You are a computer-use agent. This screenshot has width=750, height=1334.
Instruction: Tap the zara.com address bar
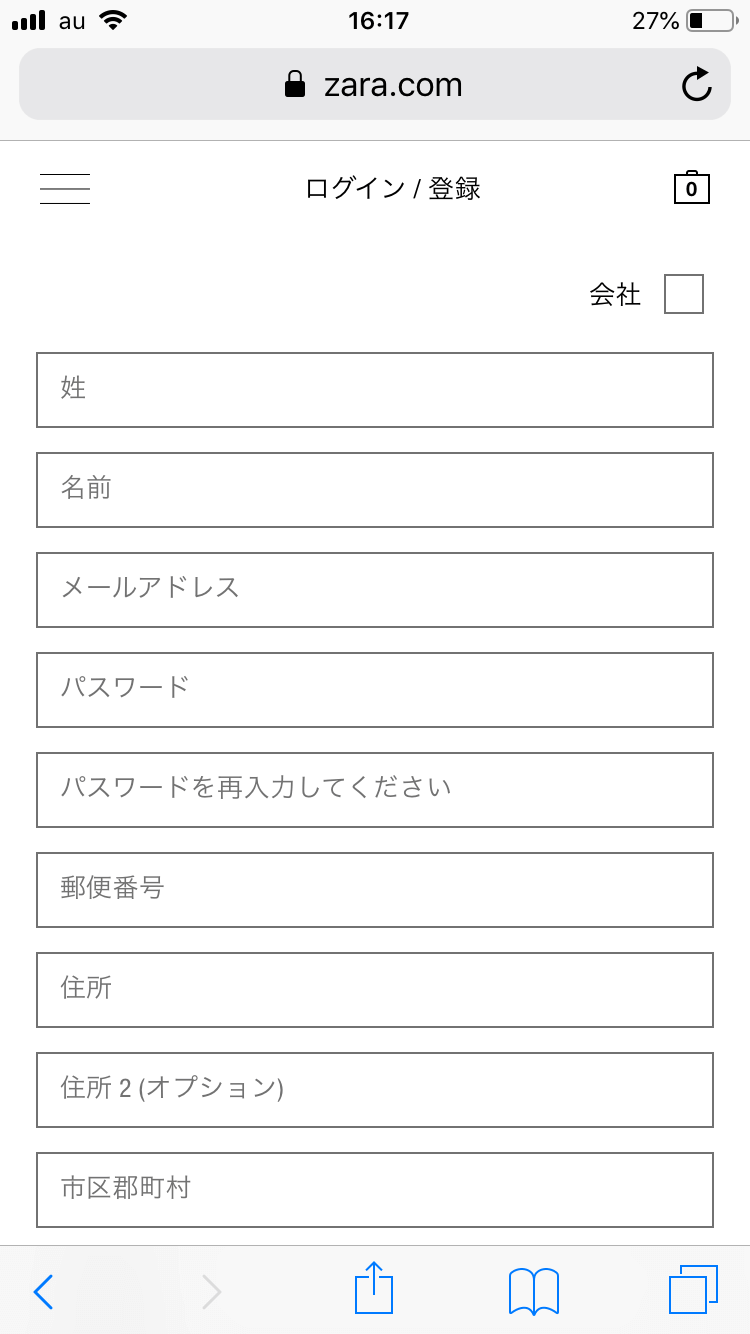(375, 85)
